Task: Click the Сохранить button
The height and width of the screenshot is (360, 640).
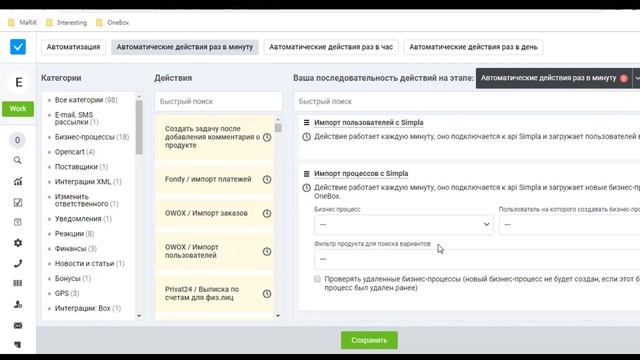Action: coord(369,340)
